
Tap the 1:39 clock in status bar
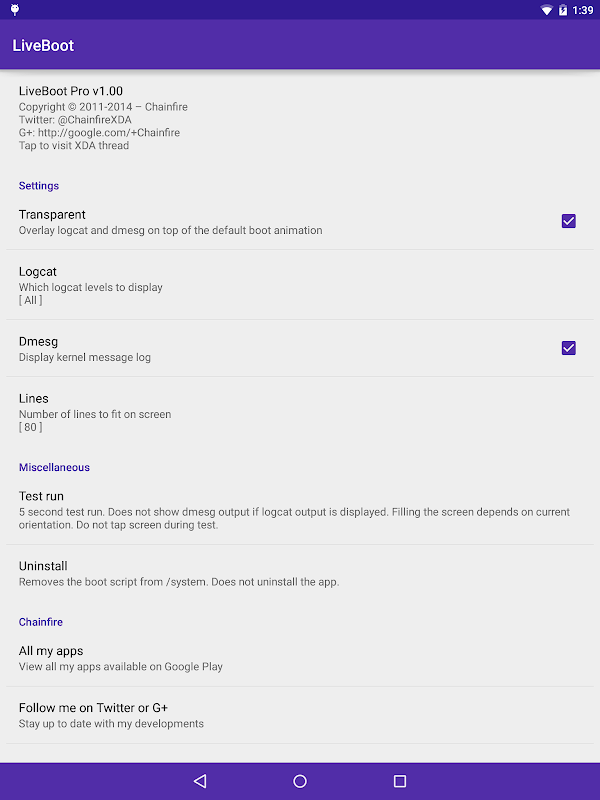pos(583,10)
